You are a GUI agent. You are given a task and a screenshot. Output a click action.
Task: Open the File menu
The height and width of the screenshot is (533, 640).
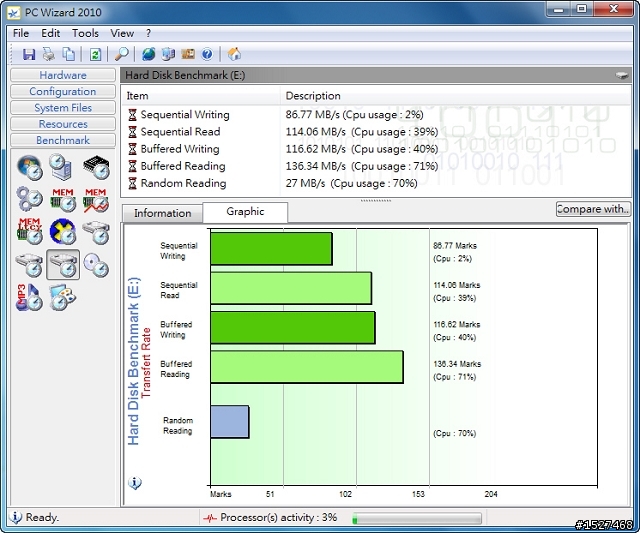click(21, 33)
